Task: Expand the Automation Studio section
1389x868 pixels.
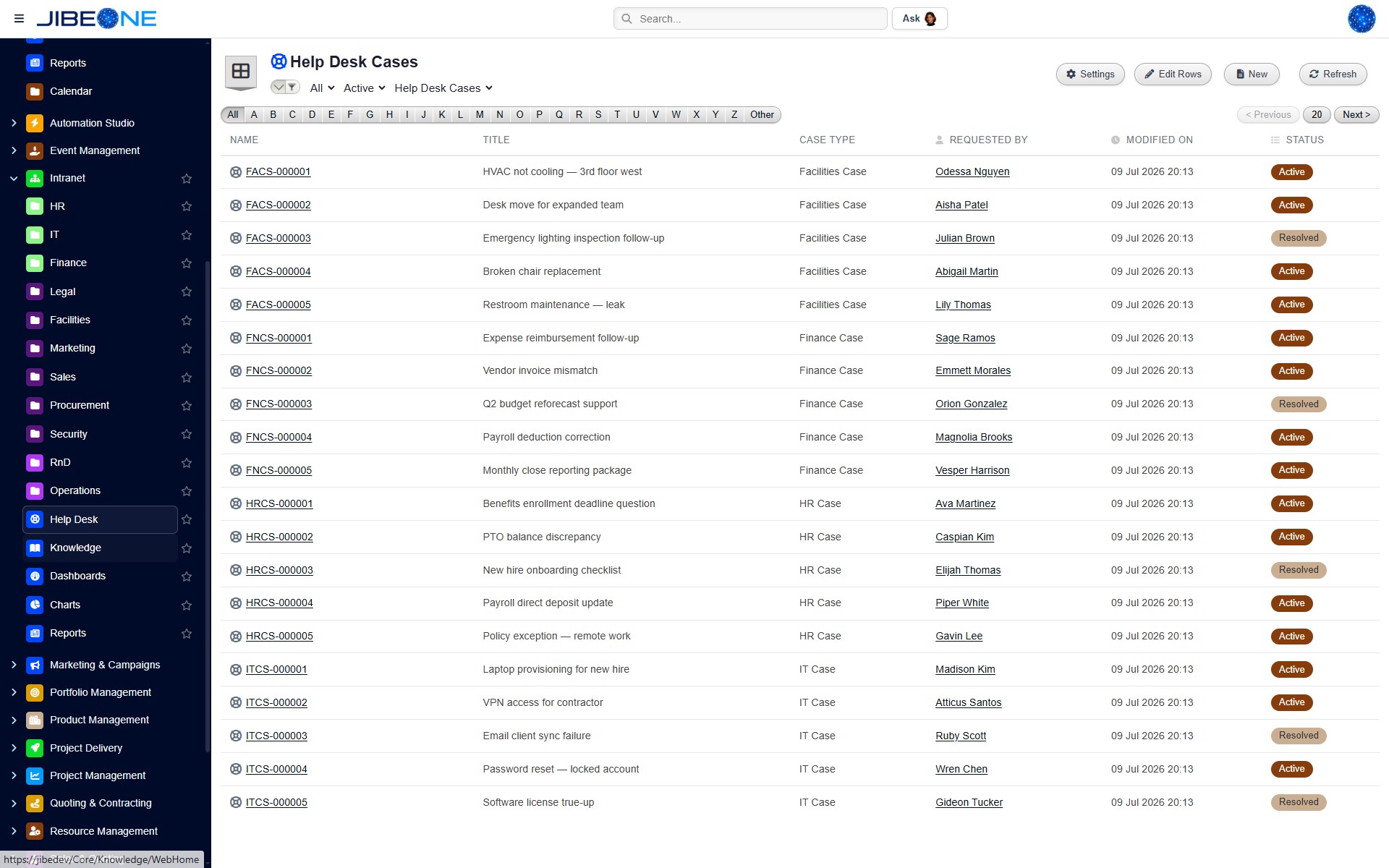Action: (x=14, y=123)
